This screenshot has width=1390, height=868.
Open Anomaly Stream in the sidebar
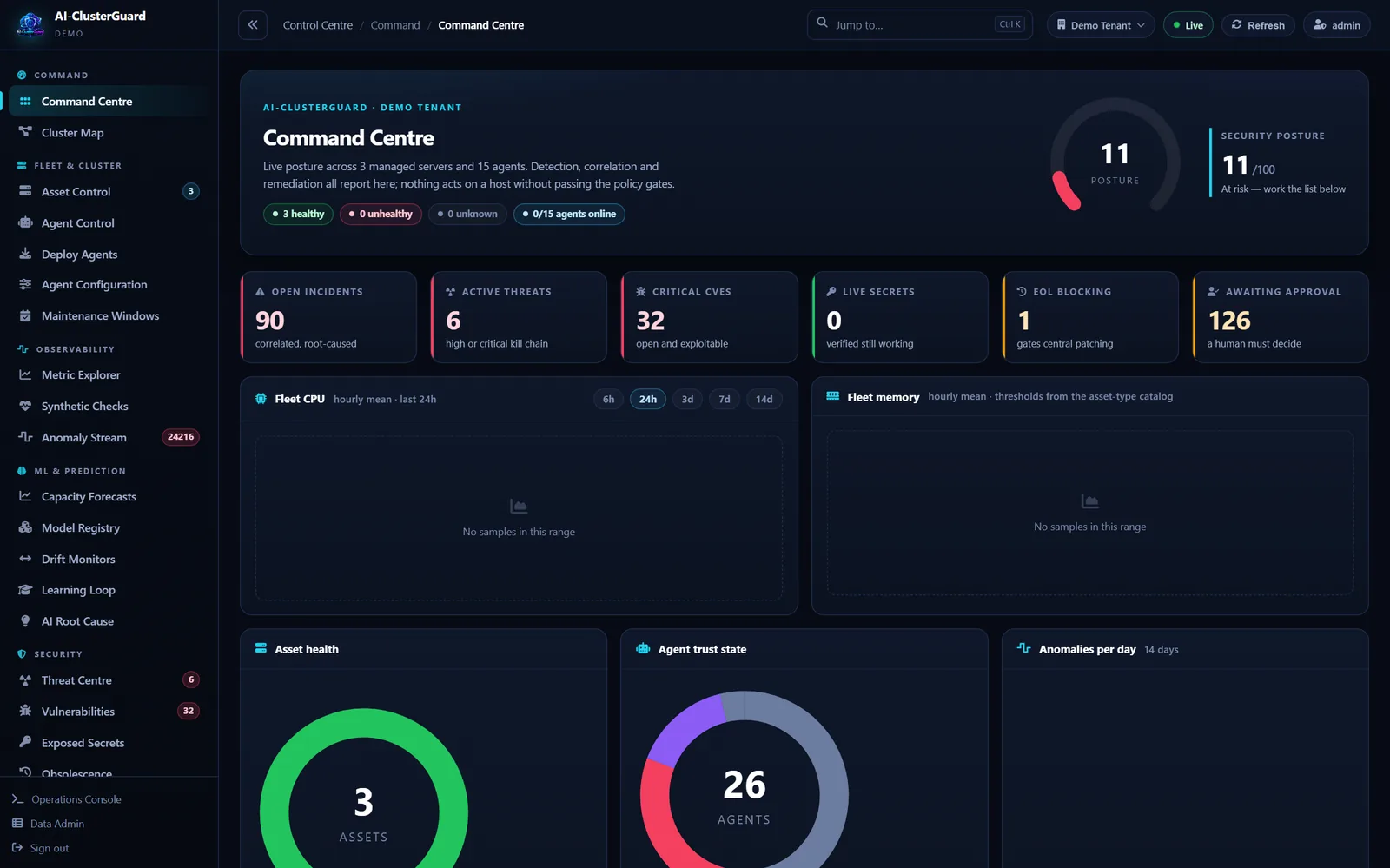click(109, 437)
